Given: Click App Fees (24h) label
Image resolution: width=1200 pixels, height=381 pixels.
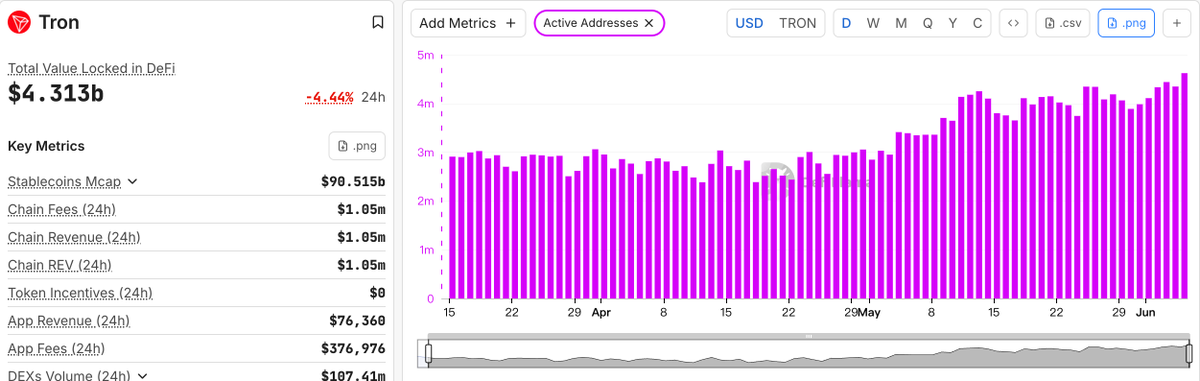Looking at the screenshot, I should [x=57, y=349].
